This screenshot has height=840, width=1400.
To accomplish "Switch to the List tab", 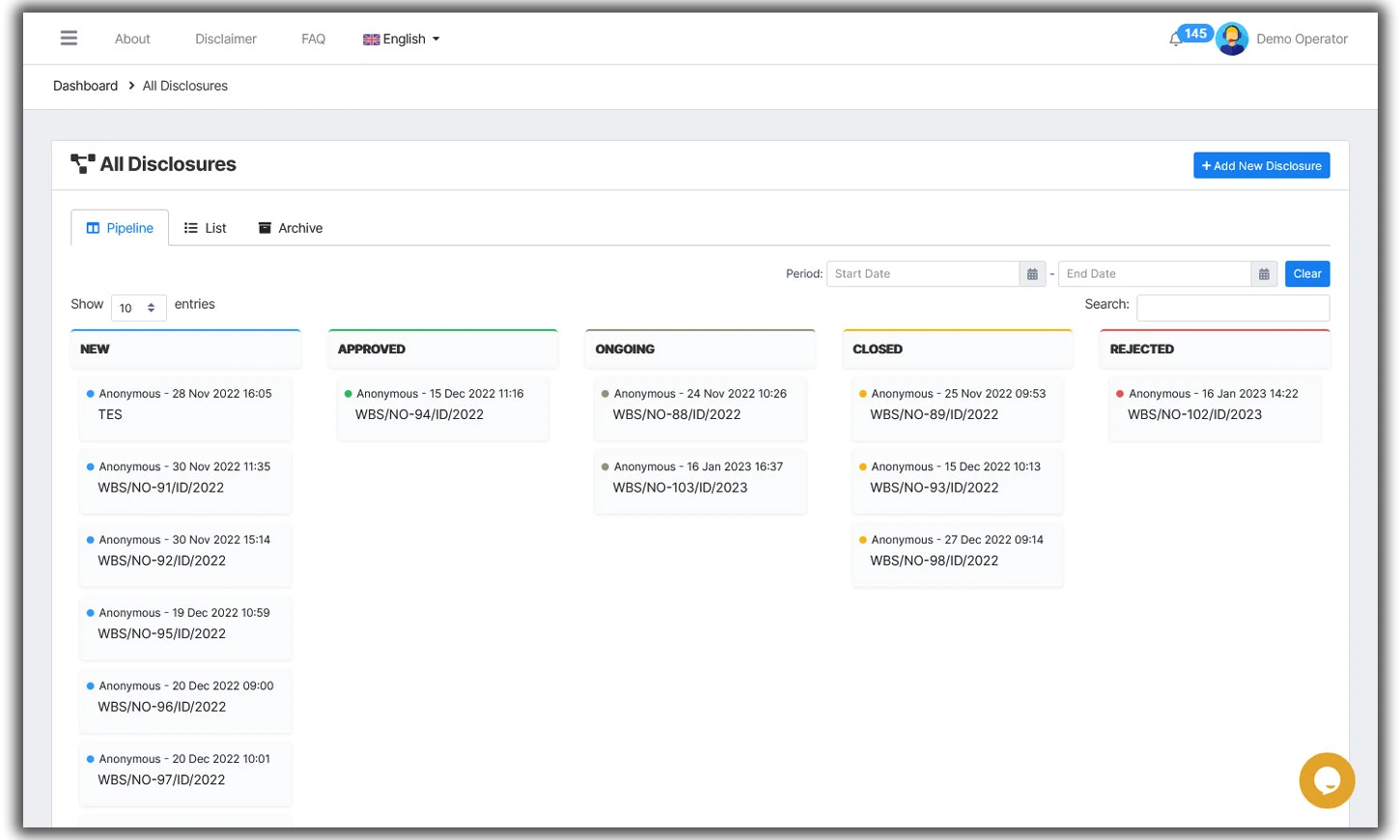I will click(x=204, y=227).
